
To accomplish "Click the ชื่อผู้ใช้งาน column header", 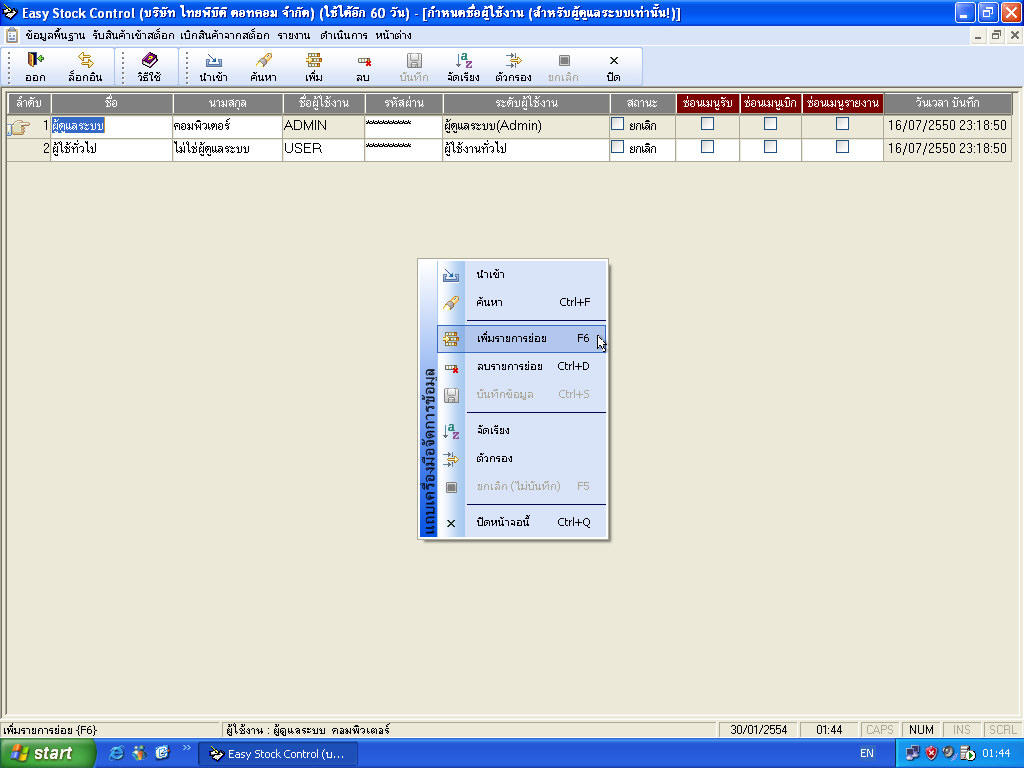I will tap(323, 103).
